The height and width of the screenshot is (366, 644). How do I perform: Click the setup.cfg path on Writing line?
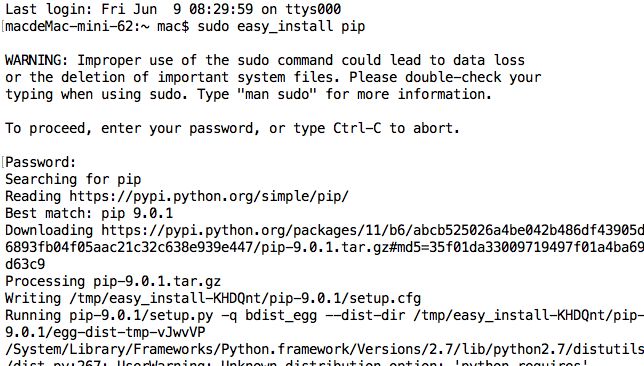pos(245,298)
